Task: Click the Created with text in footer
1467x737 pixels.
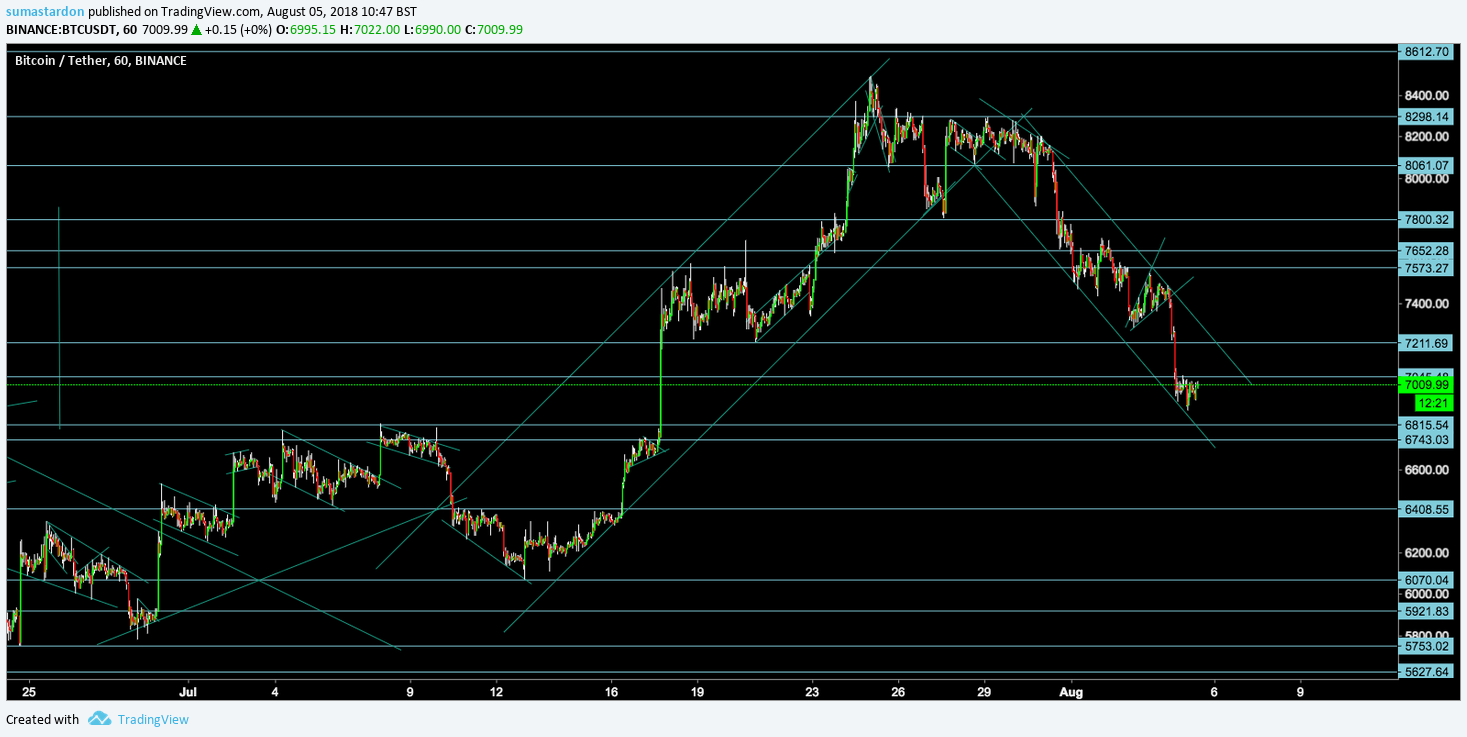Action: 43,719
